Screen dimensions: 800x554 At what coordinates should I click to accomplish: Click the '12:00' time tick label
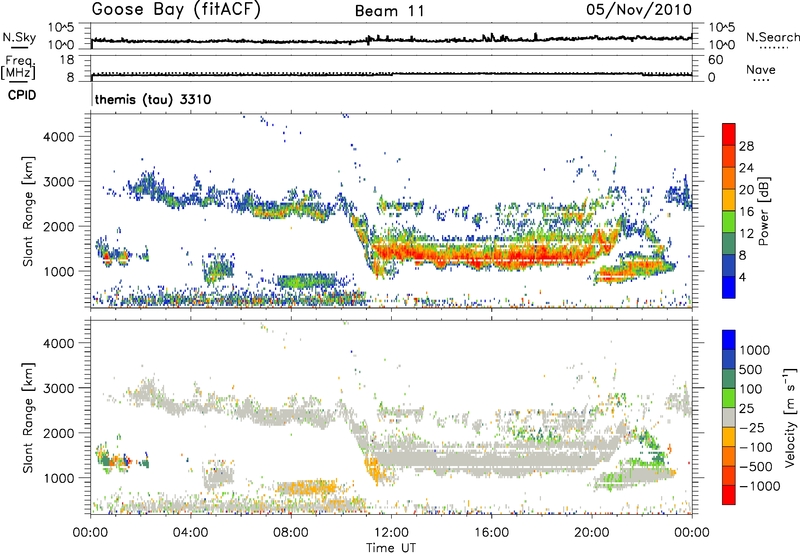[391, 533]
